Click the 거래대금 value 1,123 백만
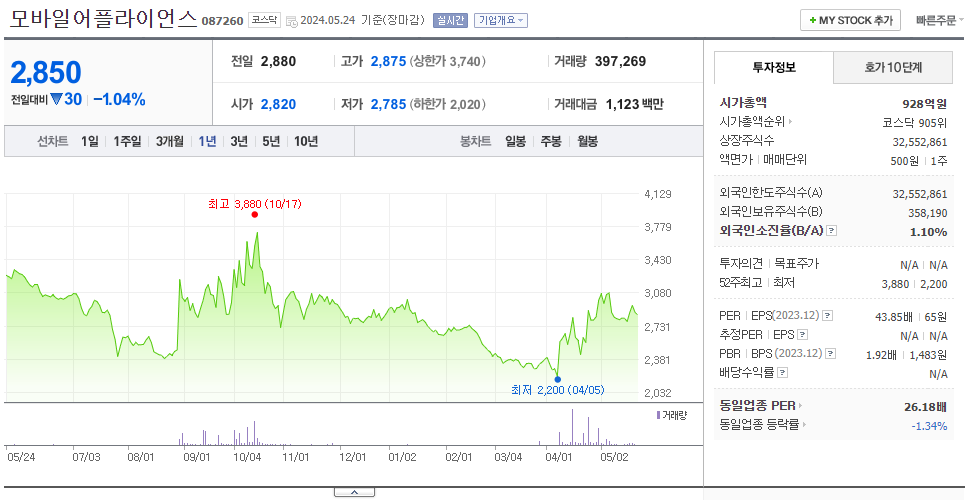 634,104
